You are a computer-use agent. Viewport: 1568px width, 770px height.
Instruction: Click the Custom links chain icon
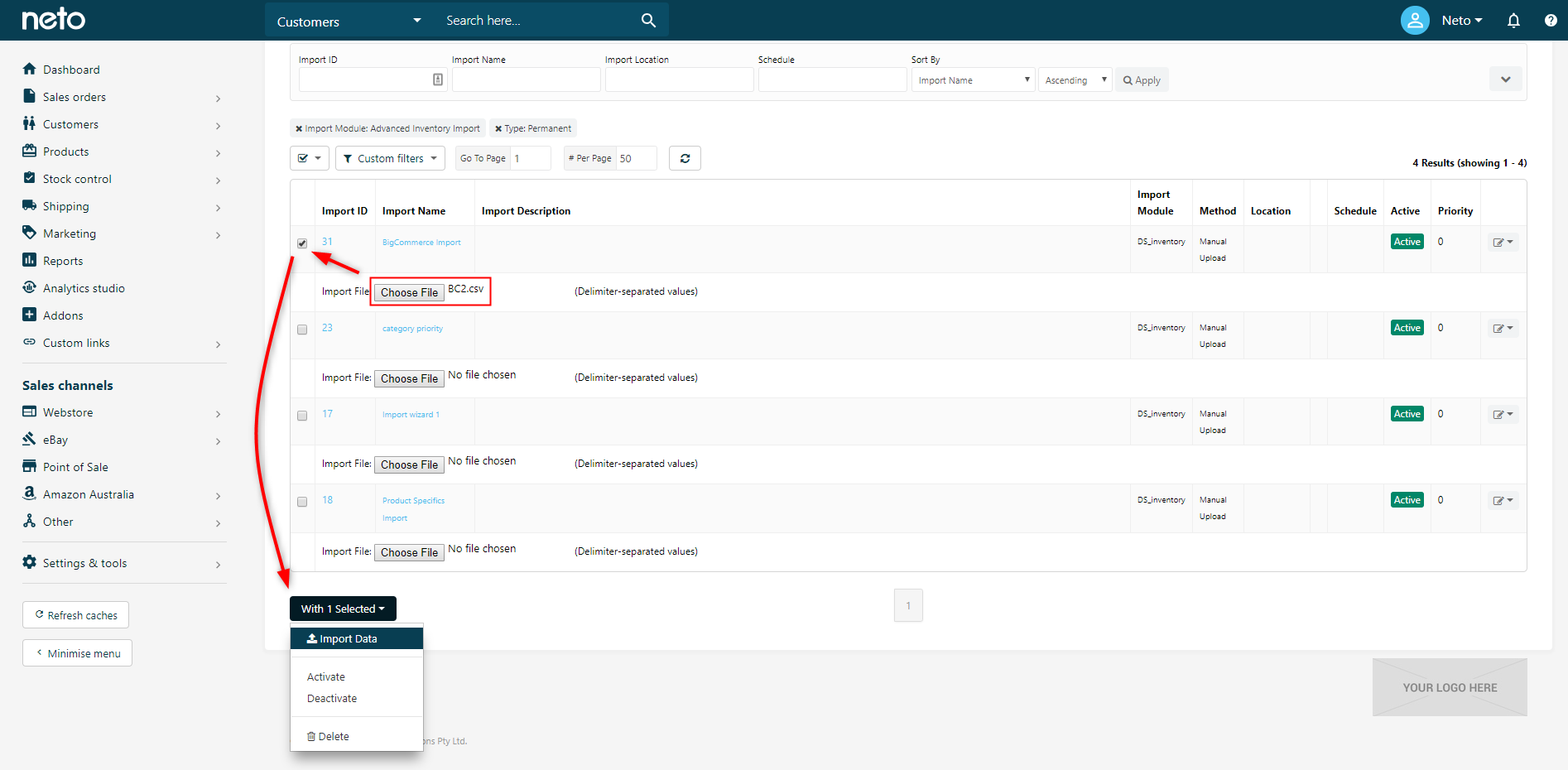30,342
